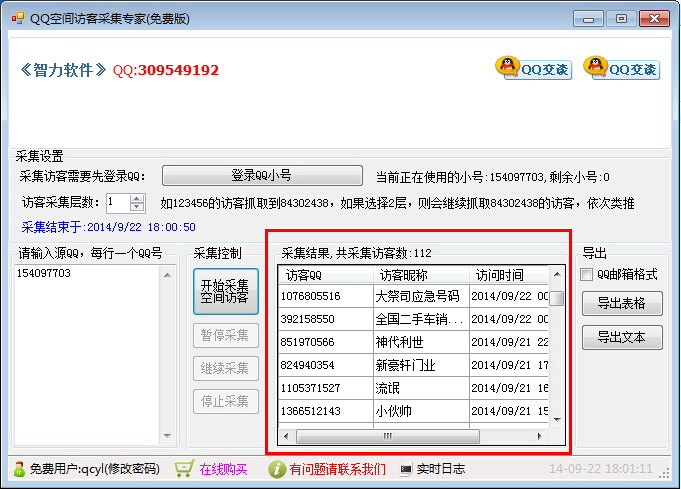Image resolution: width=681 pixels, height=489 pixels.
Task: Click results table scroll up arrow
Action: [x=557, y=274]
